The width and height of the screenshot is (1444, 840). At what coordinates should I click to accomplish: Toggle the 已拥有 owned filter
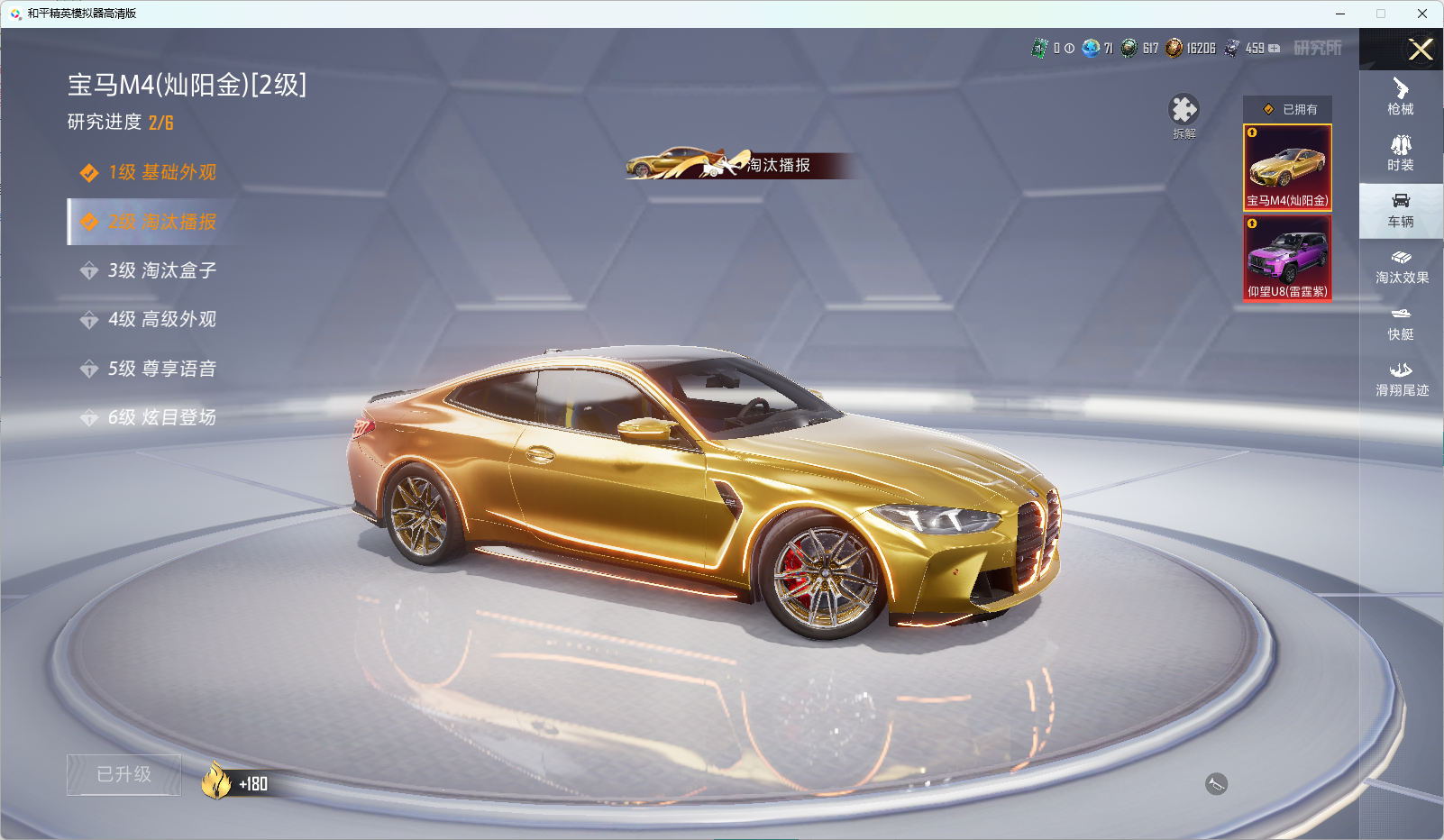pyautogui.click(x=1287, y=109)
